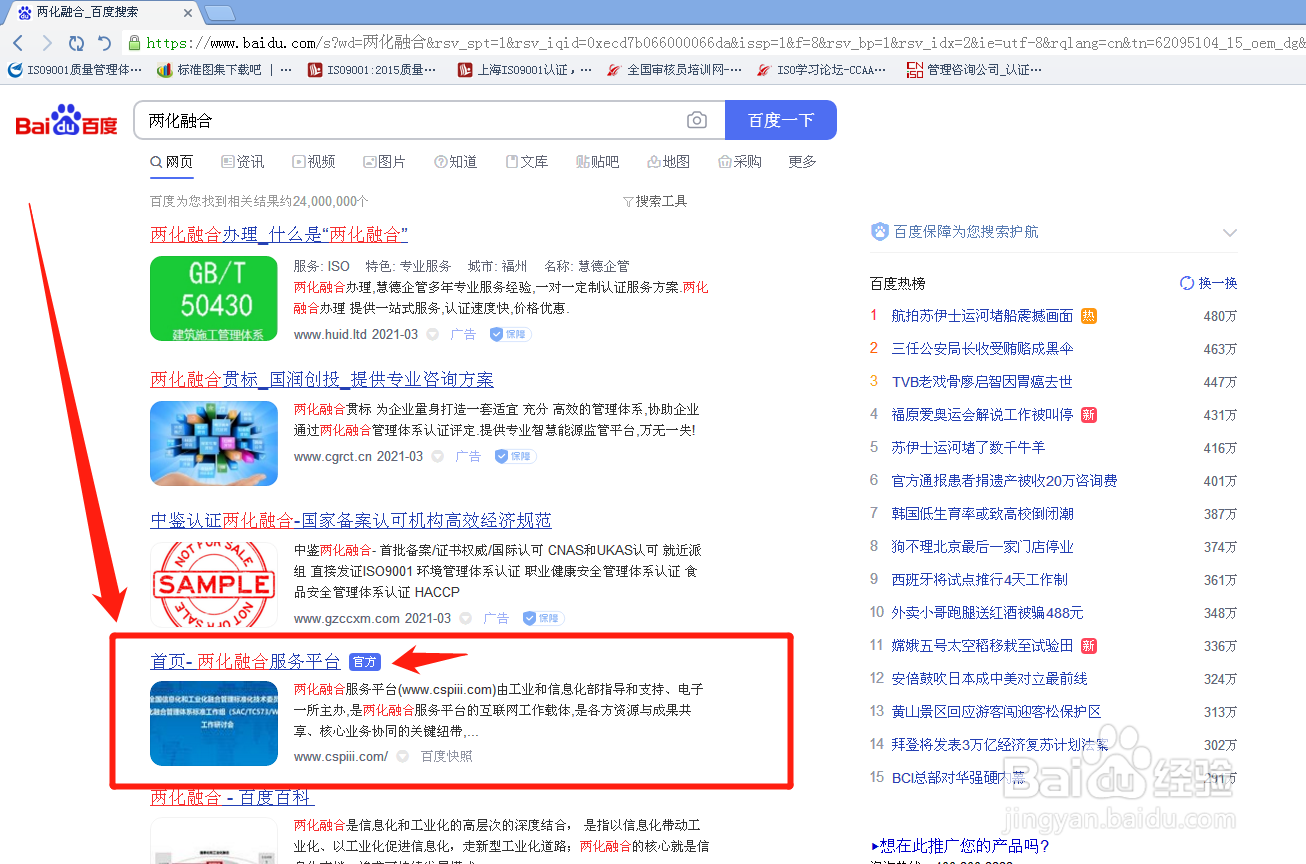The image size is (1306, 864).
Task: Open dropdown arrow next to cgrct.cn date
Action: [x=438, y=456]
